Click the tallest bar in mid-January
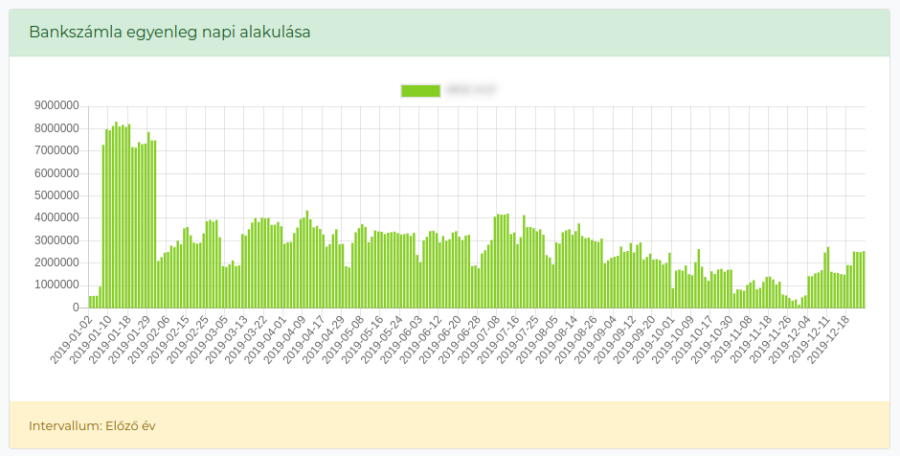The height and width of the screenshot is (456, 900). pyautogui.click(x=116, y=215)
